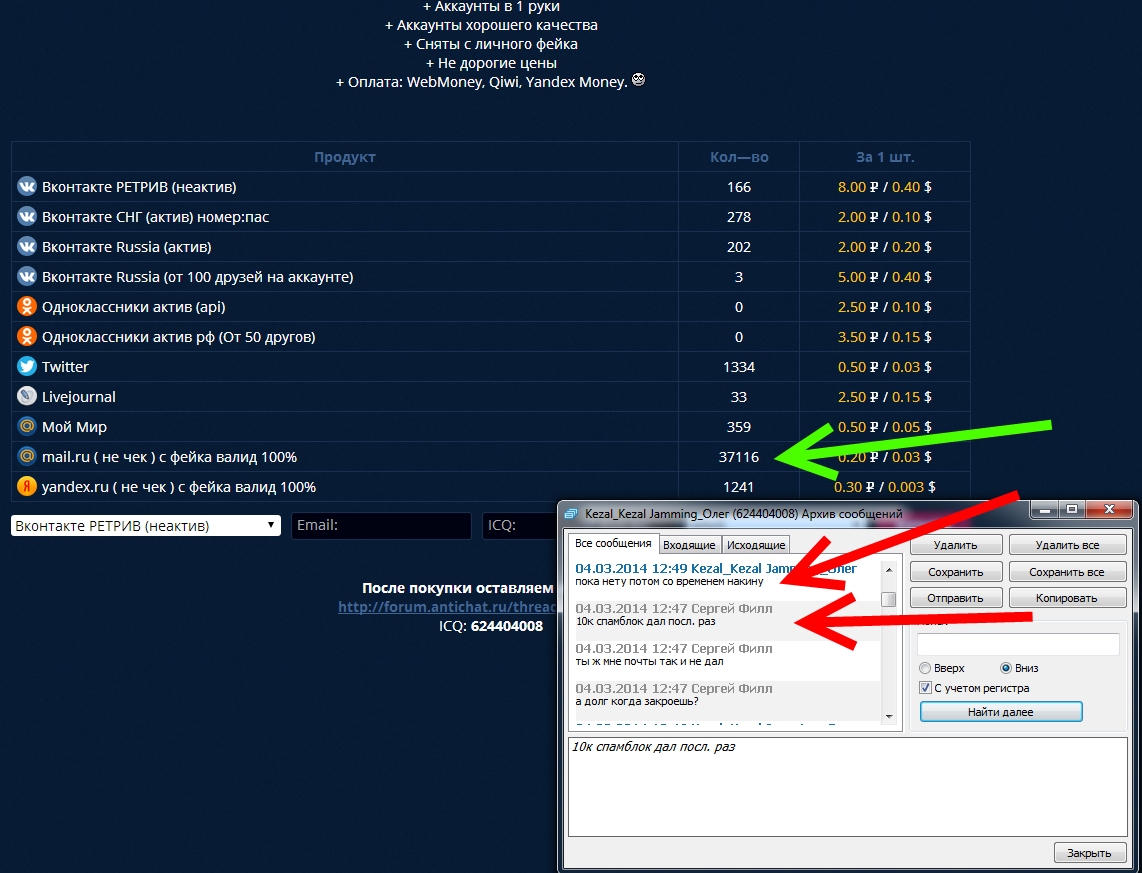Click the VK icon beside Вконтакте Russia (актив)
The image size is (1142, 873).
[x=27, y=247]
